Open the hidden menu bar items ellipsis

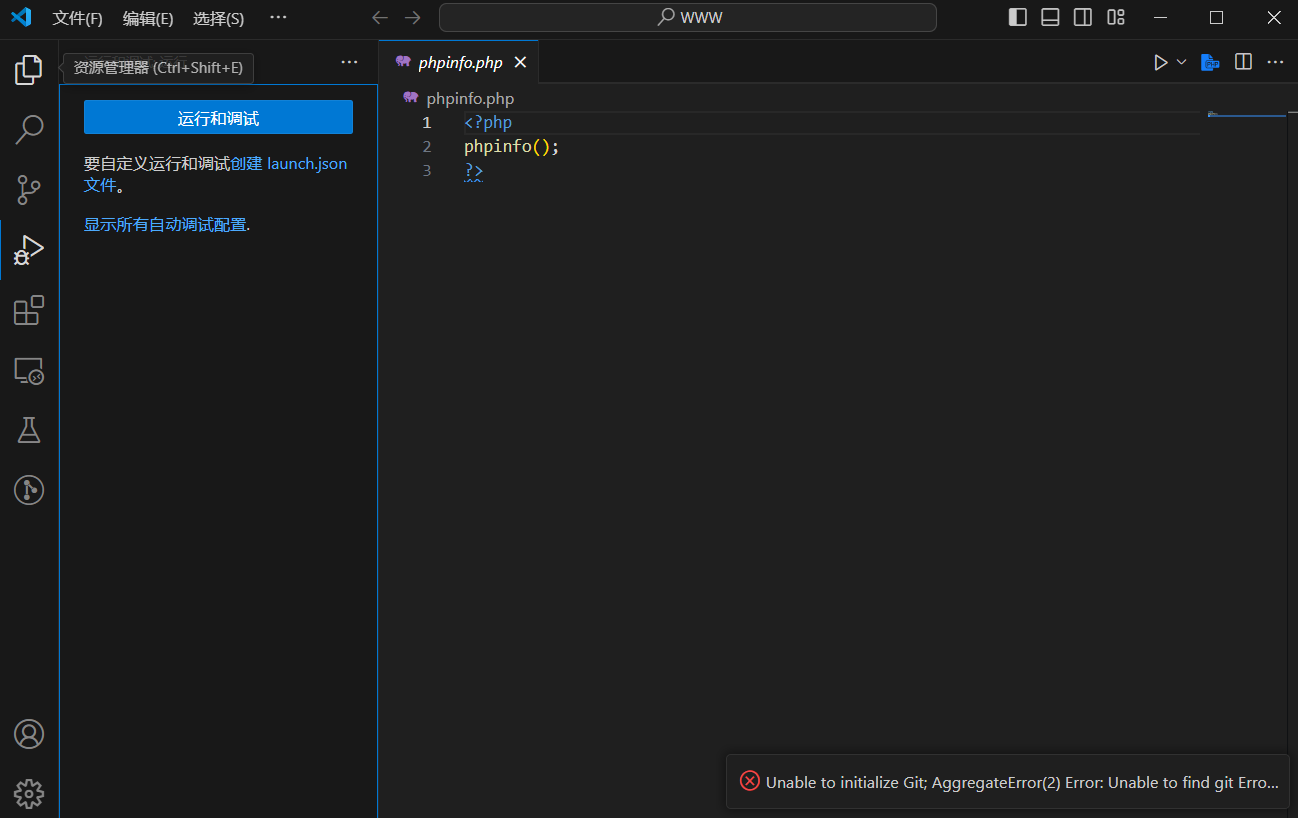278,17
